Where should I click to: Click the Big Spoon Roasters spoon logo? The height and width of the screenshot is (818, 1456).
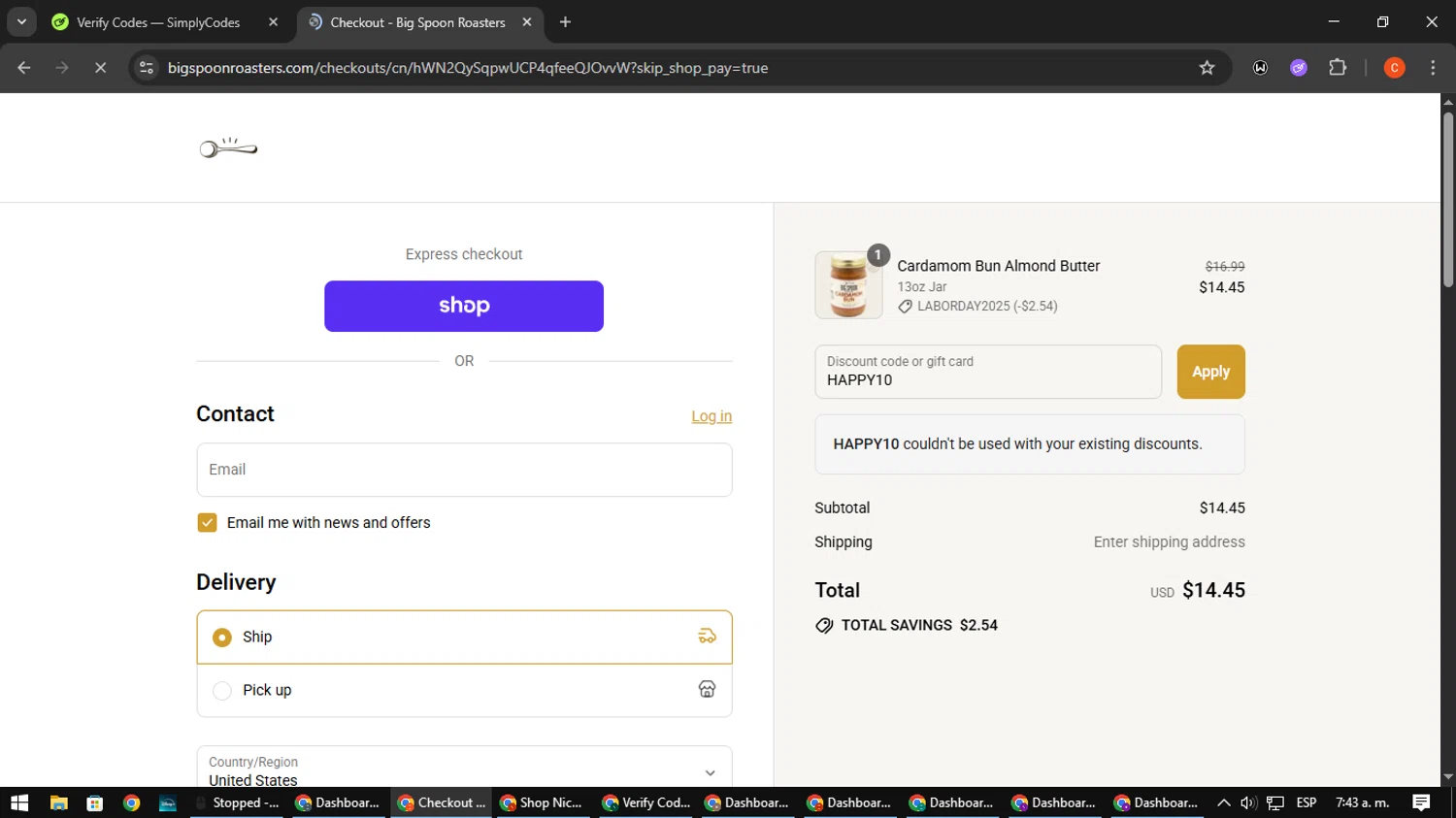228,147
